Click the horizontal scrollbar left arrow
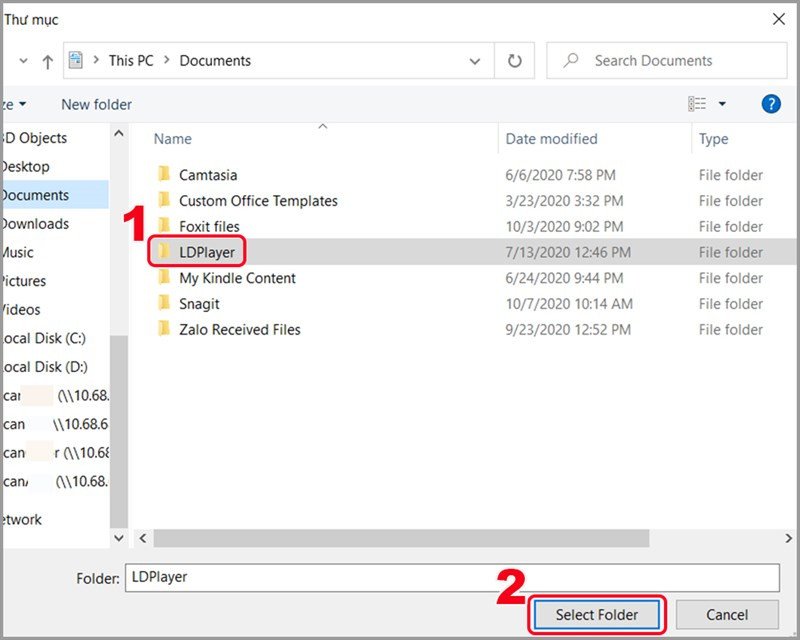This screenshot has width=800, height=640. coord(143,538)
